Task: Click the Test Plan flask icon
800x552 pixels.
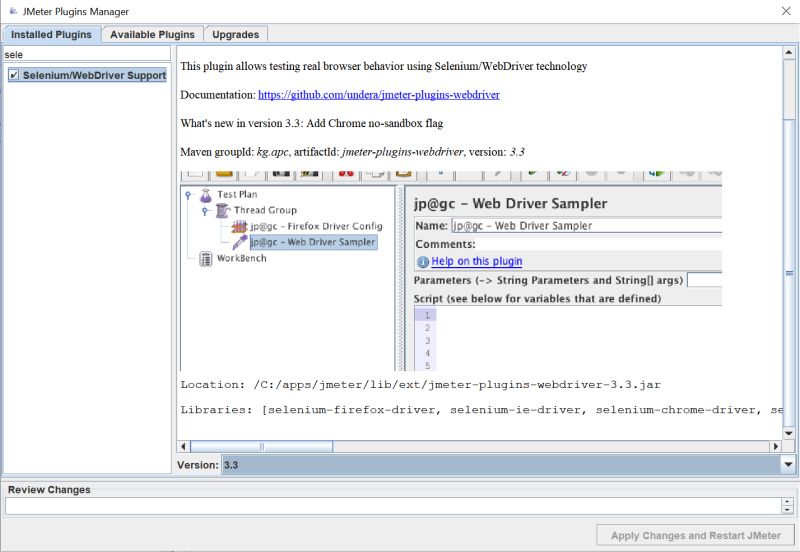Action: tap(206, 195)
